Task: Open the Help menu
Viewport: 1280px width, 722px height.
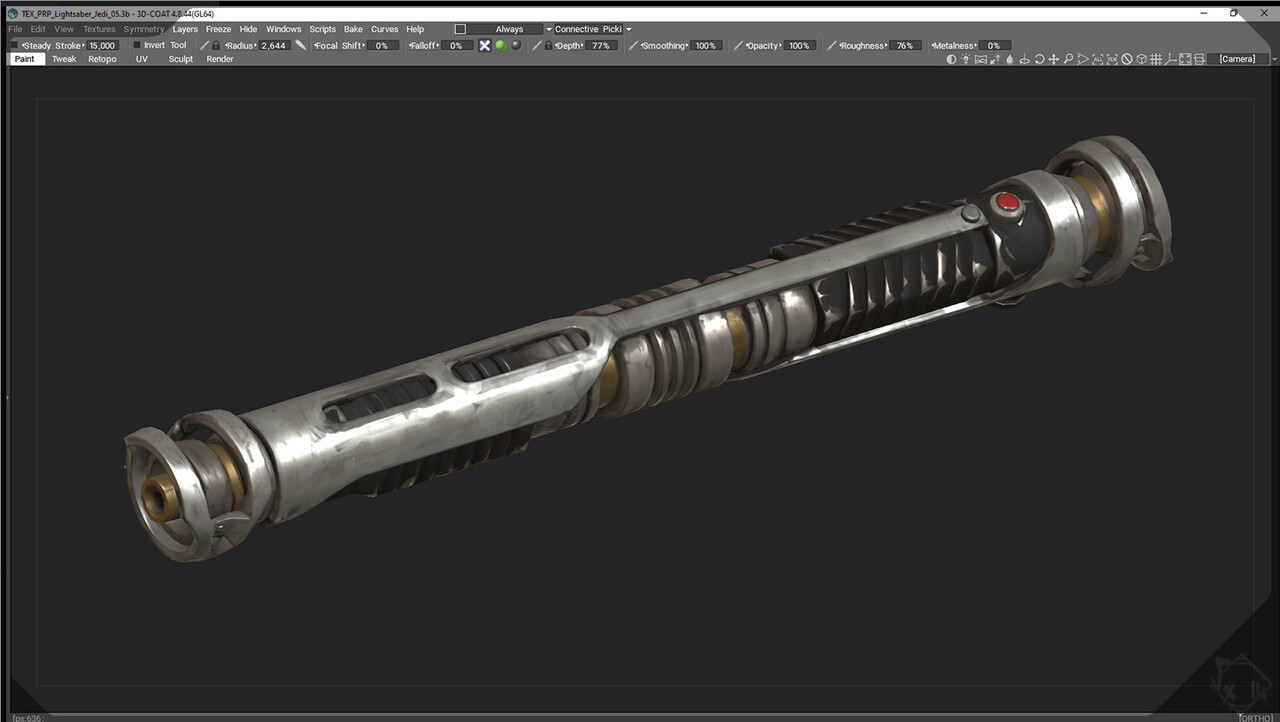Action: pyautogui.click(x=415, y=29)
